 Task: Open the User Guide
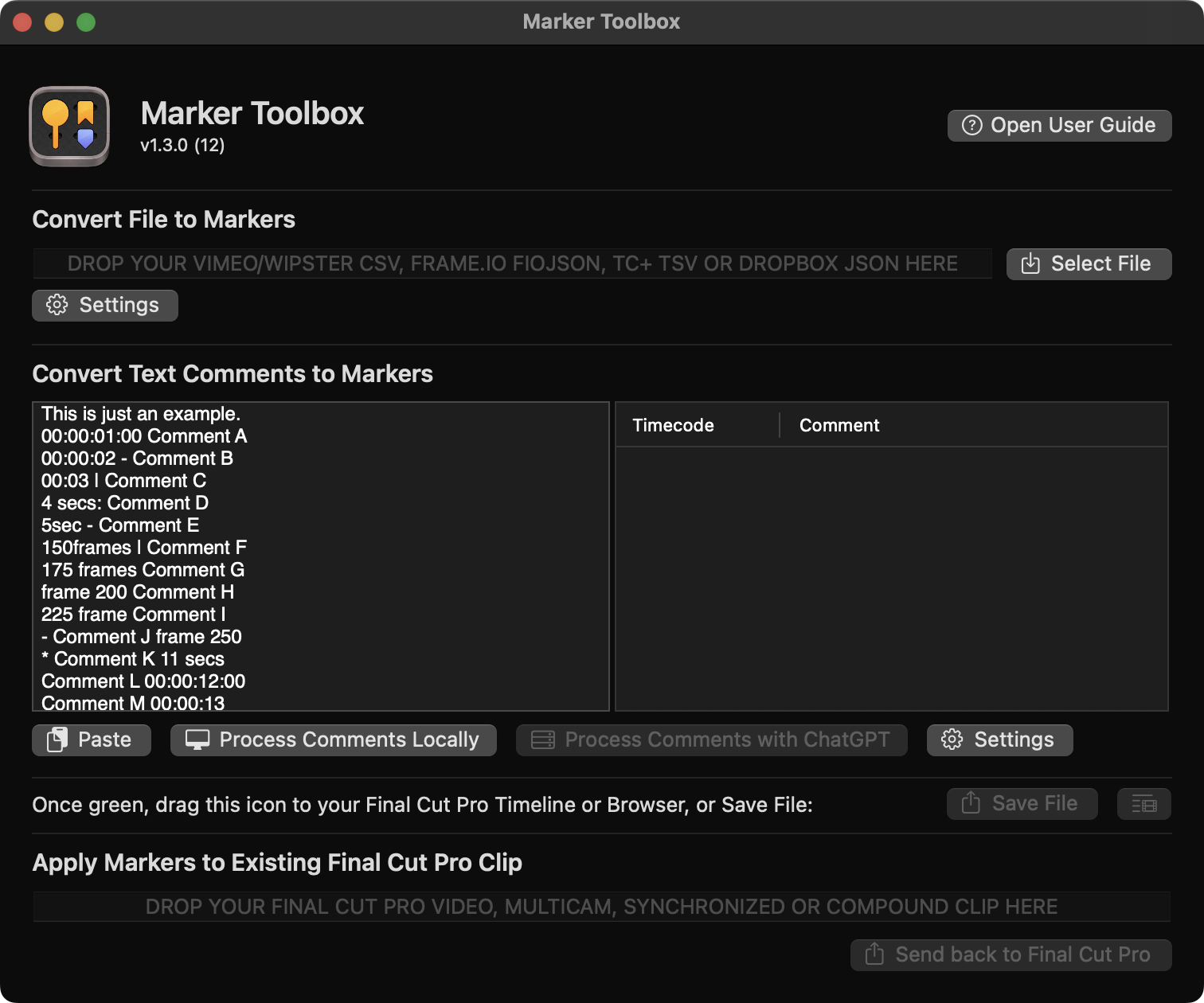(1059, 126)
